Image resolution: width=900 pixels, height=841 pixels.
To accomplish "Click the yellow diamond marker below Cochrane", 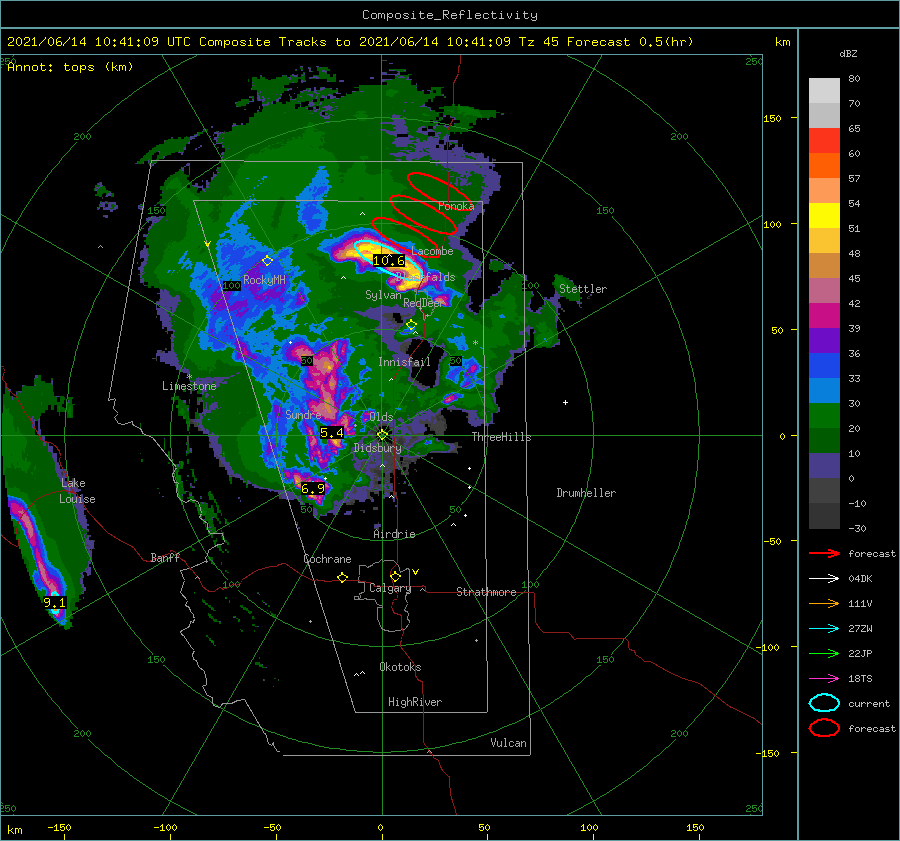I will pos(342,577).
